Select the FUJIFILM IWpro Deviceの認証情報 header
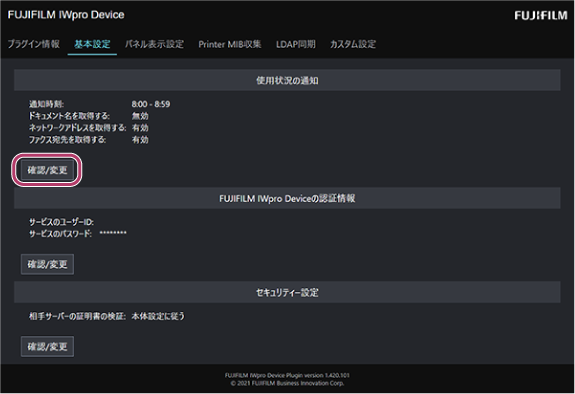The image size is (575, 394). pos(287,198)
